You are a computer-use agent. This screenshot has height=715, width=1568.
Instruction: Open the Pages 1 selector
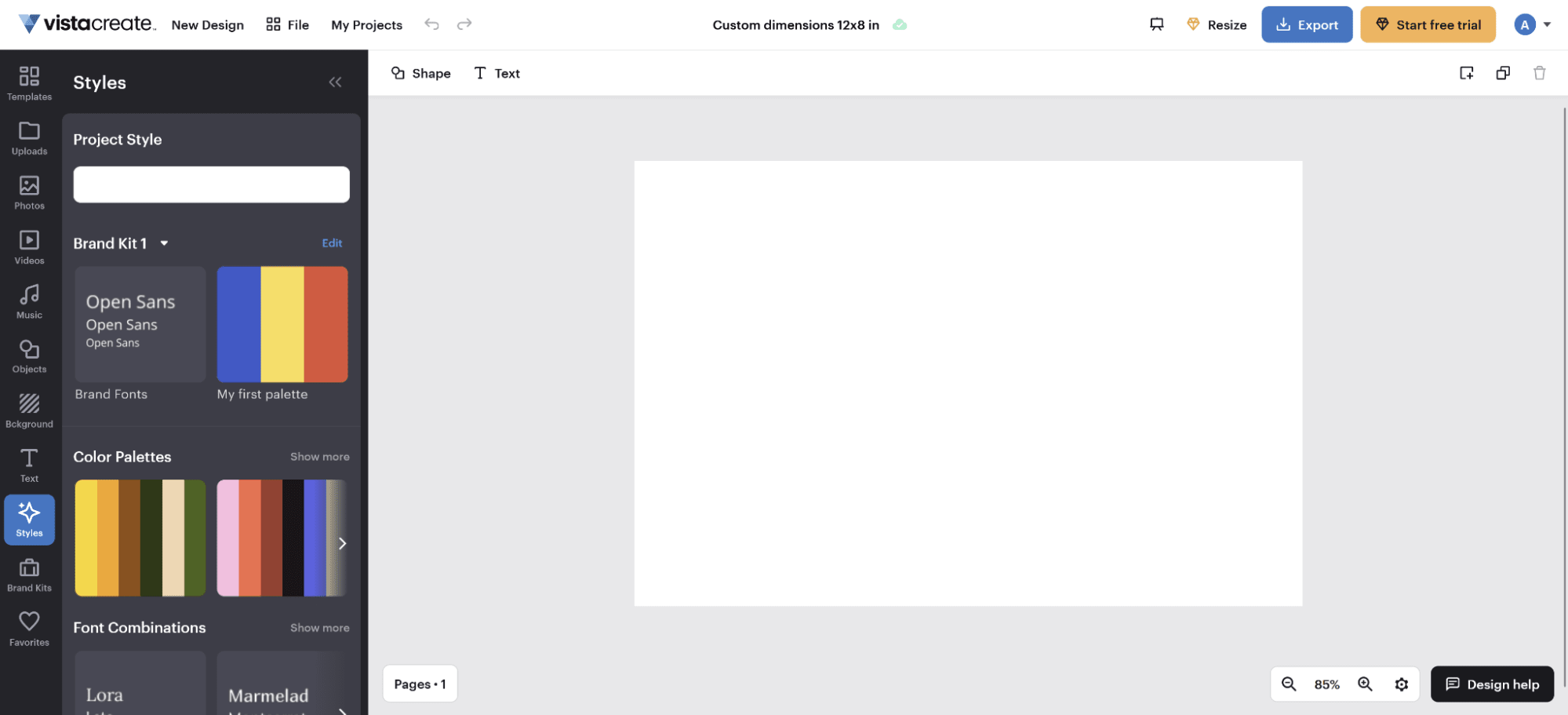click(x=420, y=684)
